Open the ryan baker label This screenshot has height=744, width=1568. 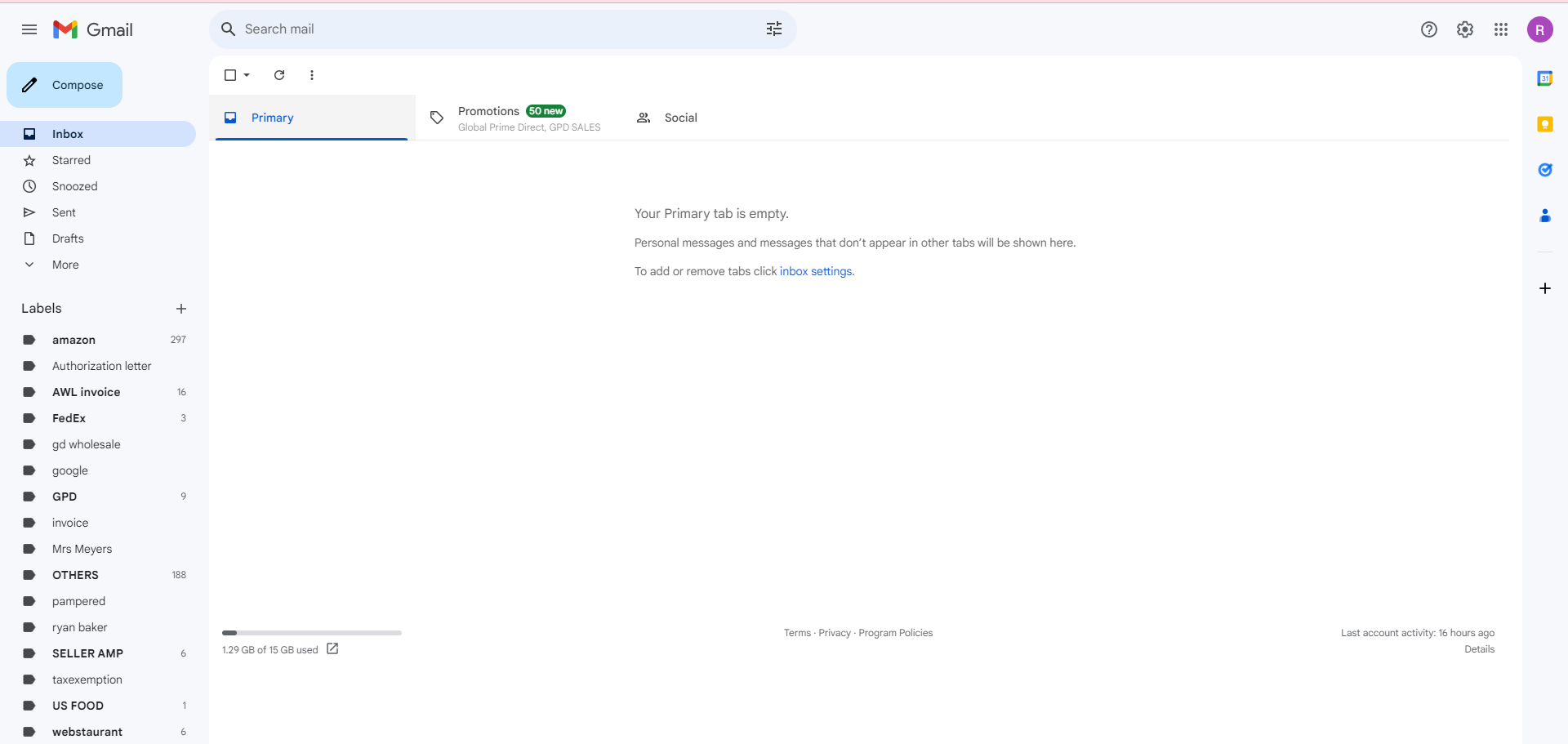pyautogui.click(x=98, y=627)
